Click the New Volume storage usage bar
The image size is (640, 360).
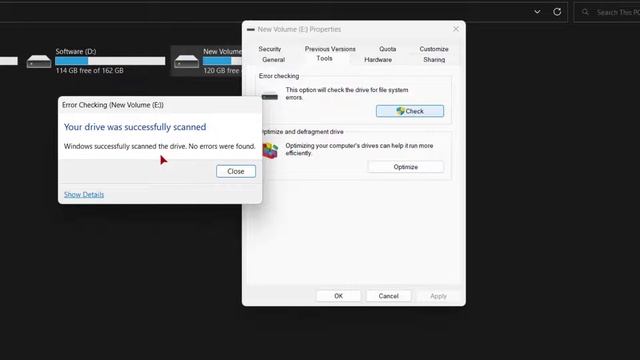[x=222, y=61]
